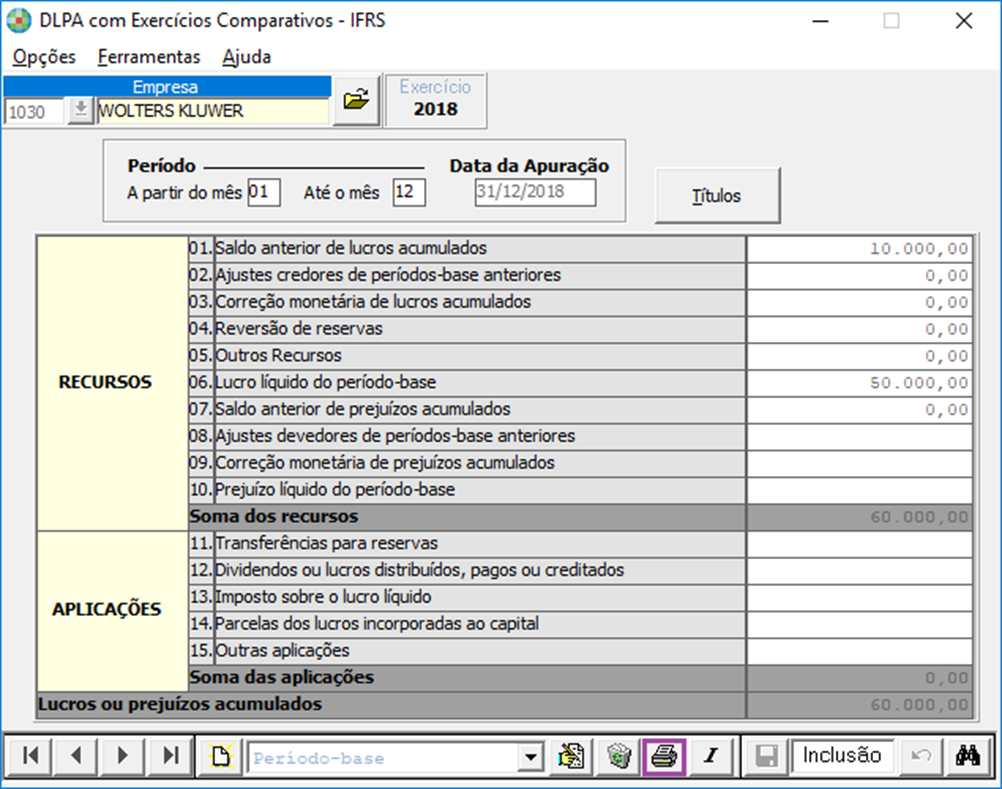Go to previous record arrow
Image resolution: width=1002 pixels, height=789 pixels.
[x=75, y=756]
